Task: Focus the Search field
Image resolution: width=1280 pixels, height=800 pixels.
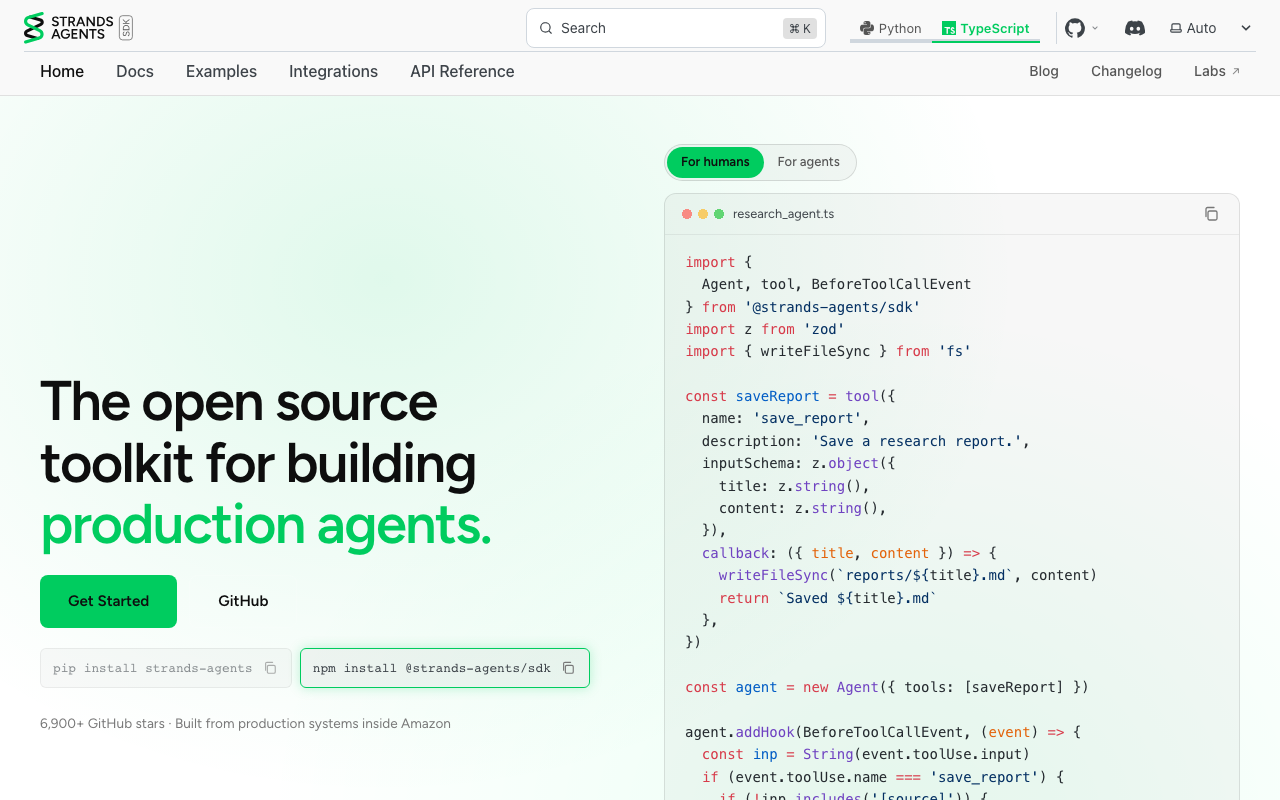Action: 676,28
